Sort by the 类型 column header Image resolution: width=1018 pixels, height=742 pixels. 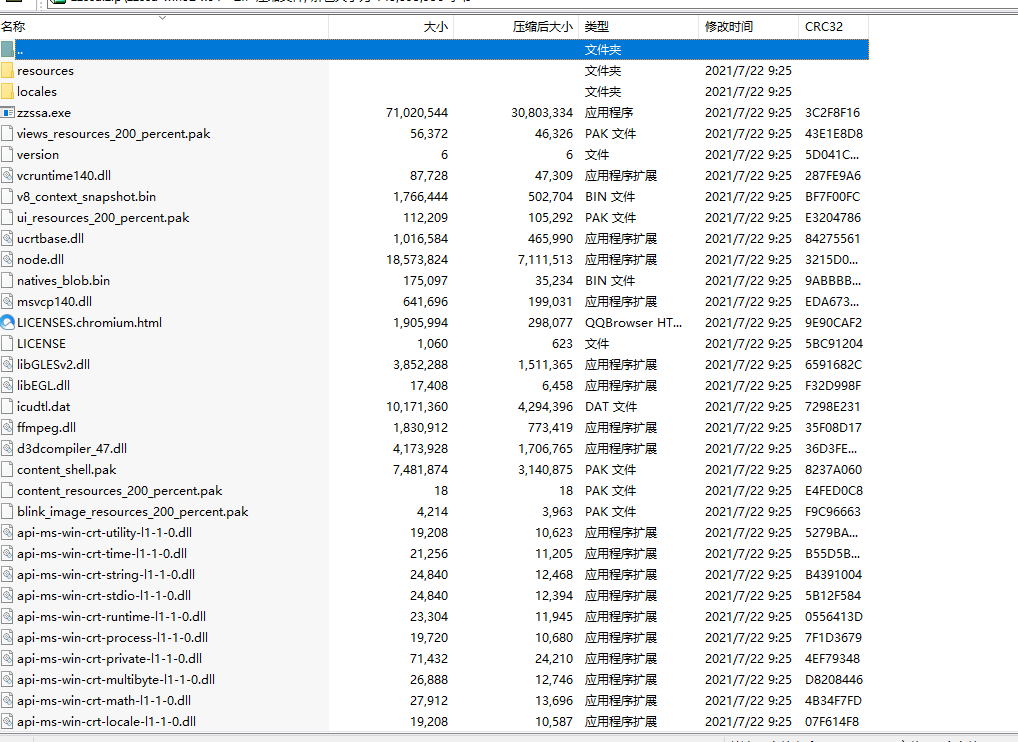pyautogui.click(x=597, y=27)
